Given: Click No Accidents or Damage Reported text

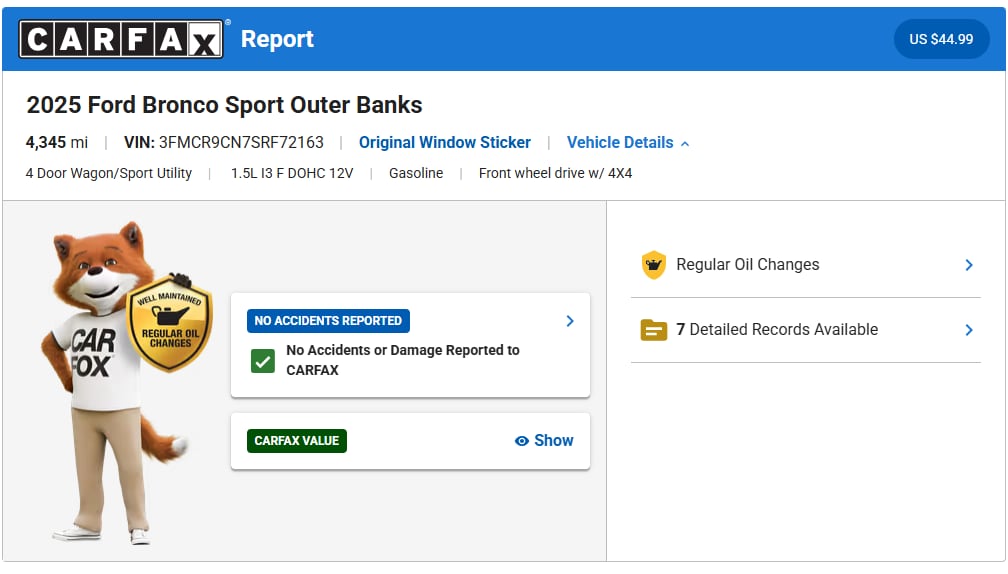Looking at the screenshot, I should click(x=402, y=360).
